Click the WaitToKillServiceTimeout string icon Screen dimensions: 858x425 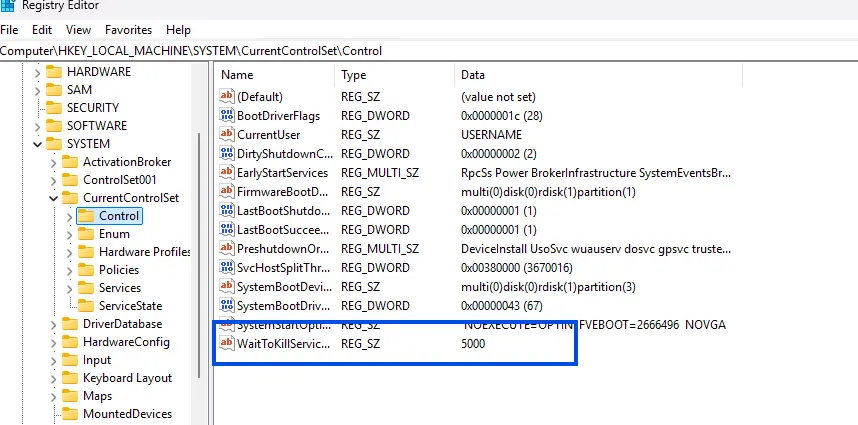(x=227, y=344)
